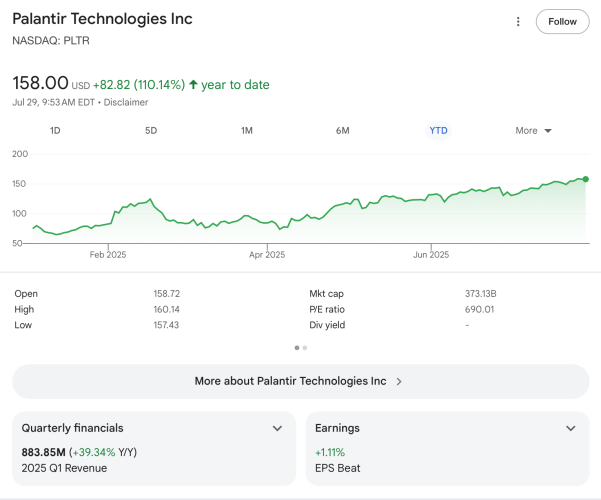Screen dimensions: 601x500
Task: Select the YTD range tab
Action: point(438,131)
